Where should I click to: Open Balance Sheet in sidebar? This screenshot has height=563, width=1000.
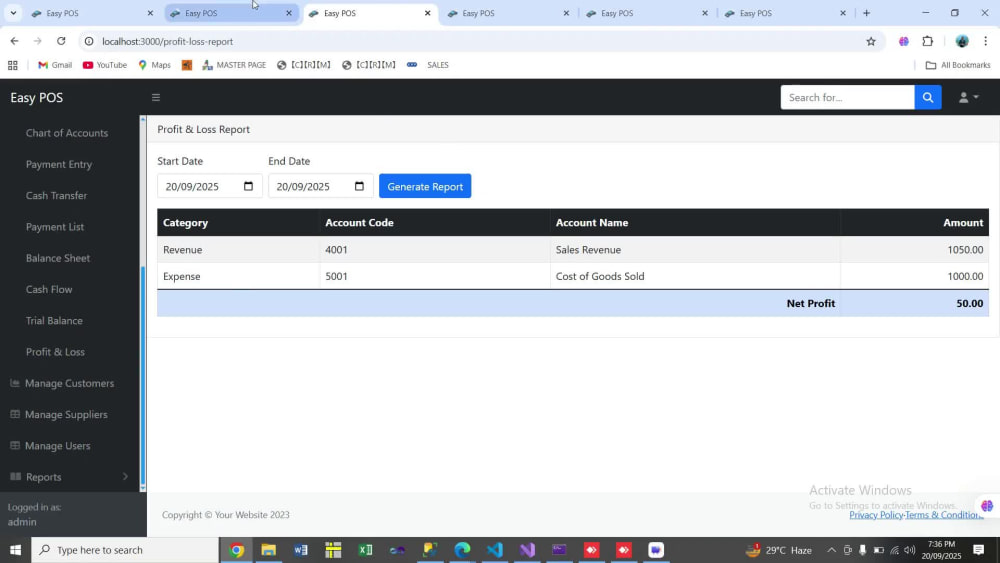coord(58,258)
